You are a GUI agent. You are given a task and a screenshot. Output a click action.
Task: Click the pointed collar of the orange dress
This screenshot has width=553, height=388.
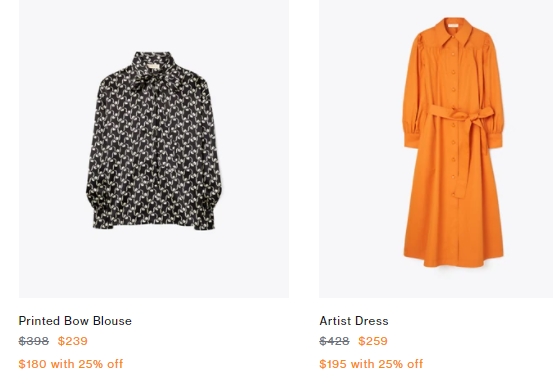click(455, 32)
